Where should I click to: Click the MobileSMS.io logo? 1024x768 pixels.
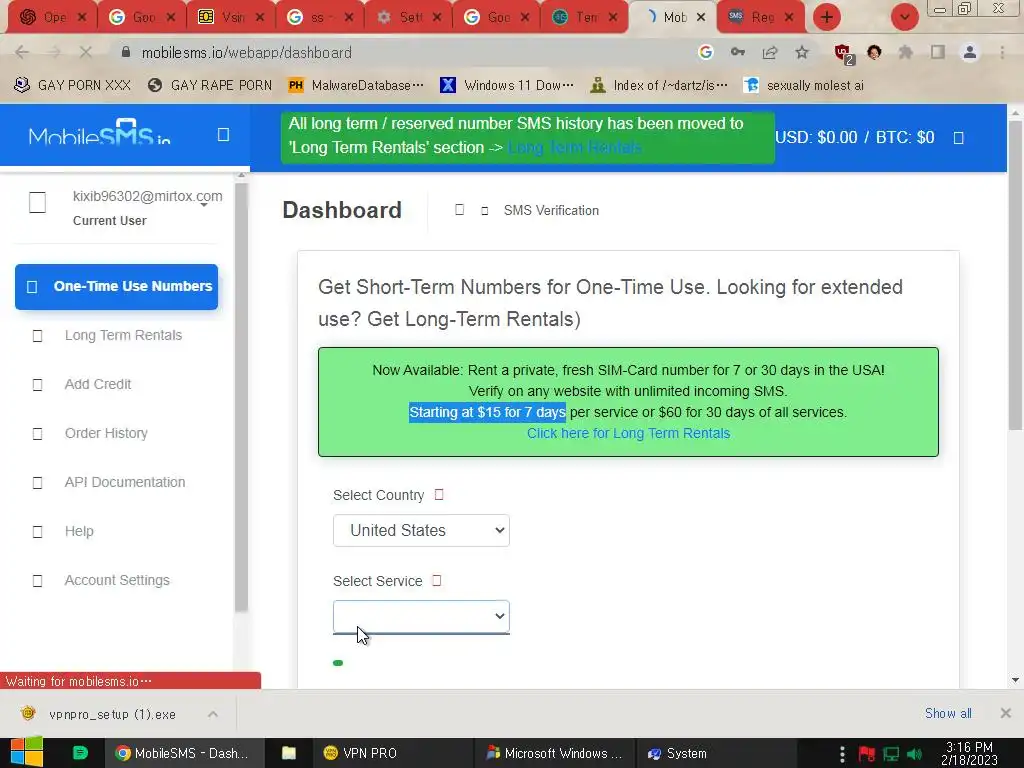click(x=99, y=133)
